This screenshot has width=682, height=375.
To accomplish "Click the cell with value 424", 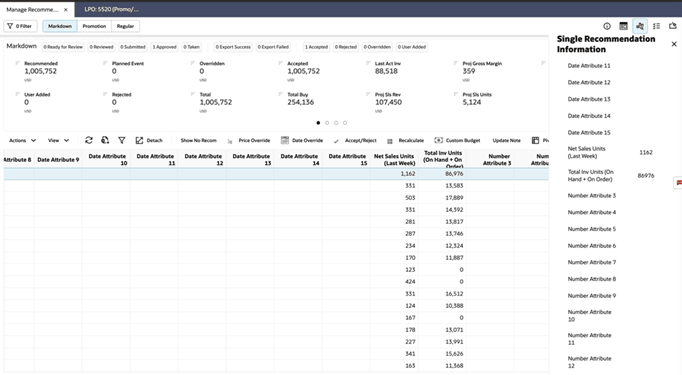I will [x=394, y=281].
